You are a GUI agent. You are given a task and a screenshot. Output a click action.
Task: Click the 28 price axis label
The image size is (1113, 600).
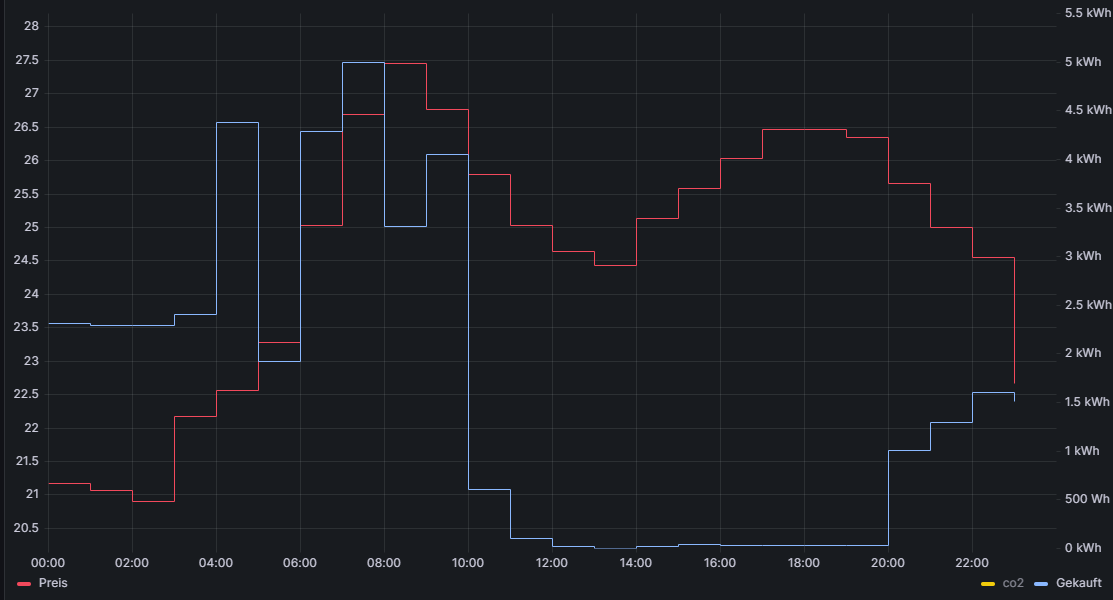[31, 26]
